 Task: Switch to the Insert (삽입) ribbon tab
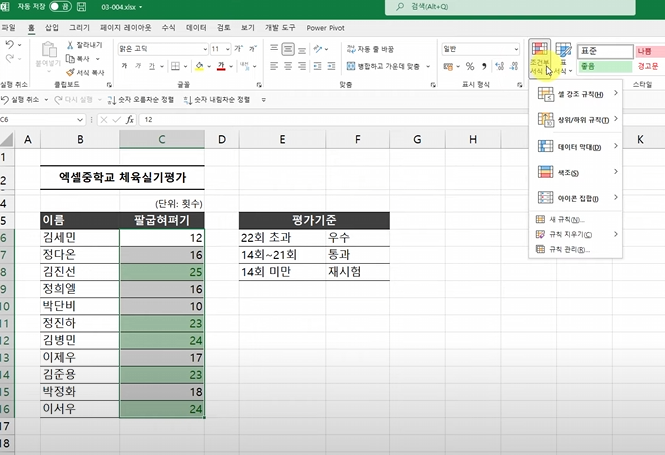point(52,28)
